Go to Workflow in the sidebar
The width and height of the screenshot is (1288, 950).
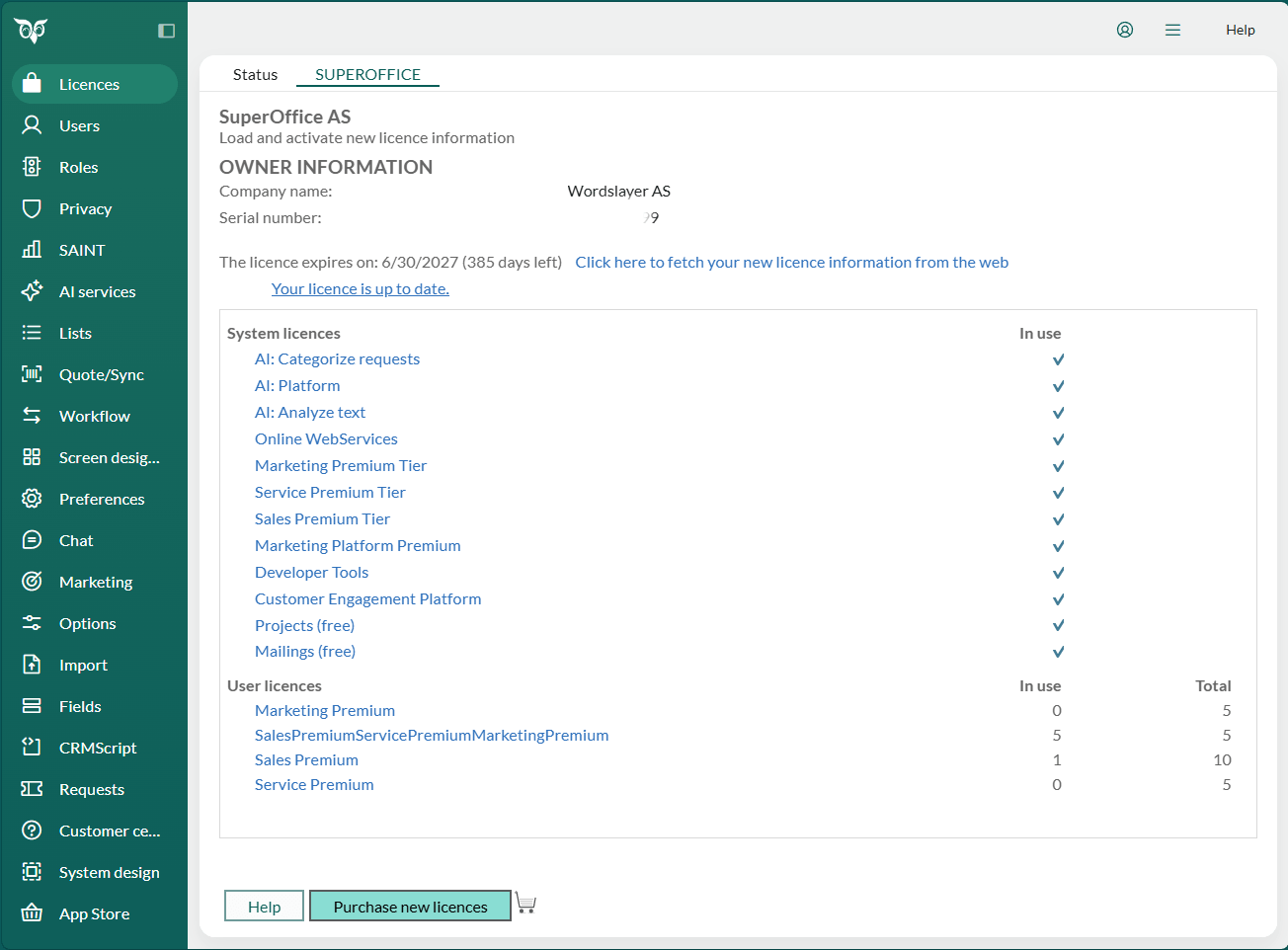(94, 416)
